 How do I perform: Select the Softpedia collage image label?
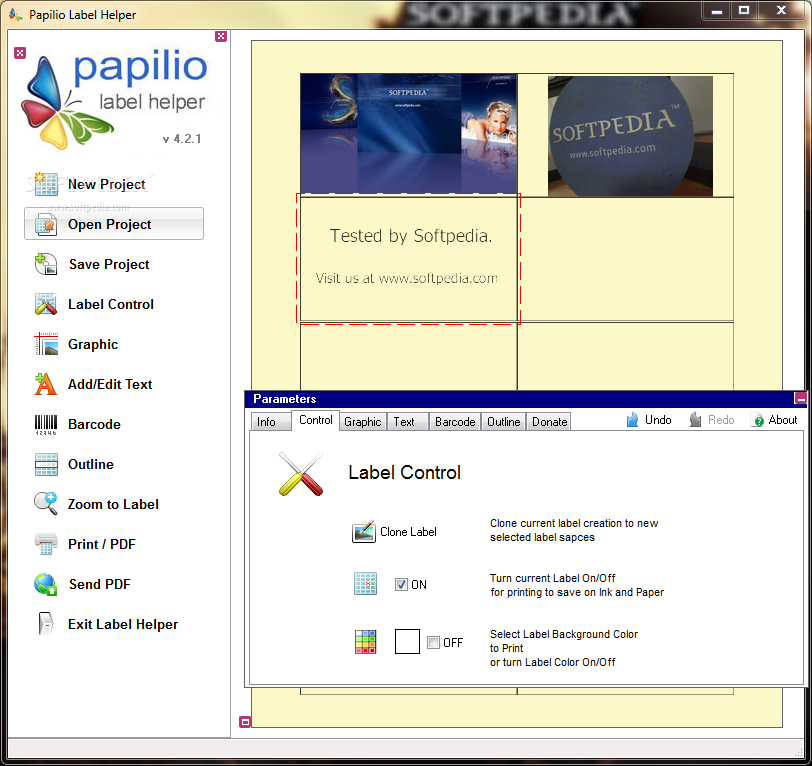[409, 134]
